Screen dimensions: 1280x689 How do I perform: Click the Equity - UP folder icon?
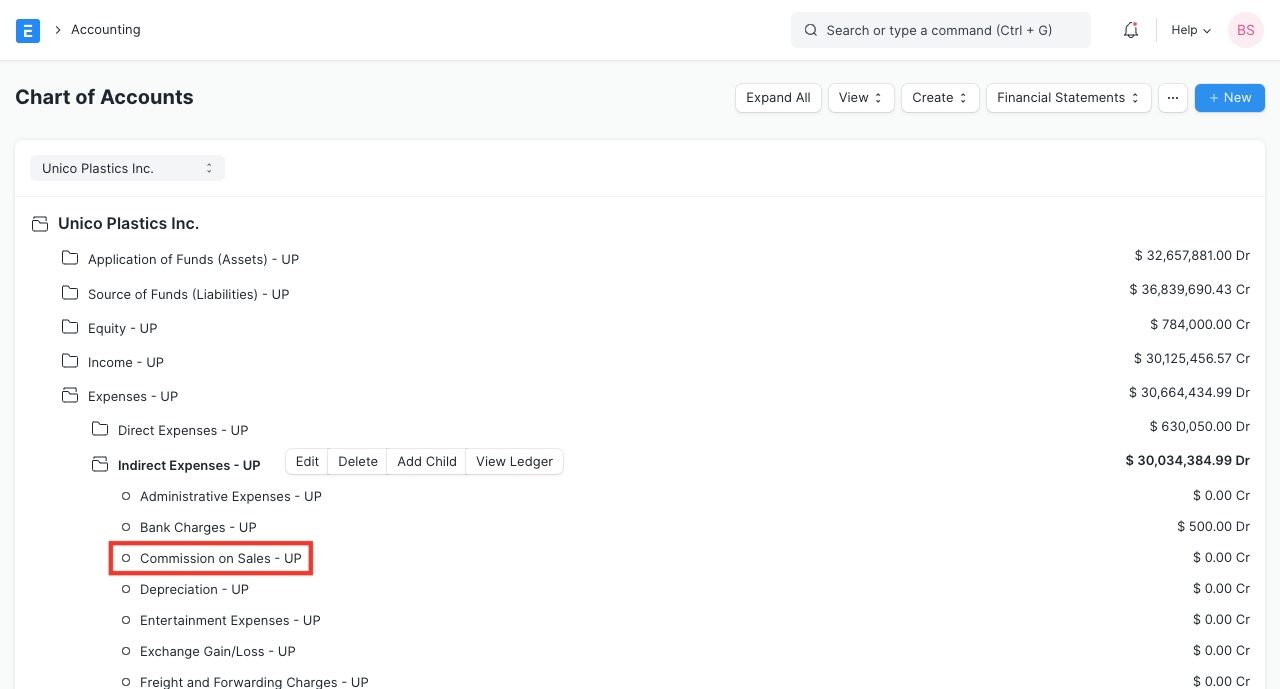pyautogui.click(x=70, y=327)
